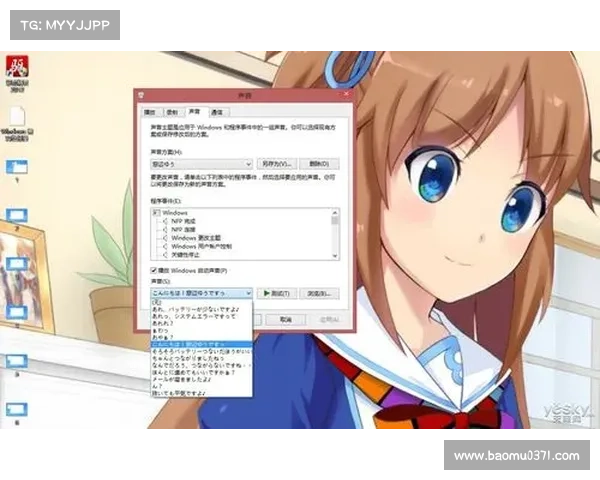Toggle 播放 Windows 启动声音 checkbox
The height and width of the screenshot is (480, 600).
(x=153, y=271)
